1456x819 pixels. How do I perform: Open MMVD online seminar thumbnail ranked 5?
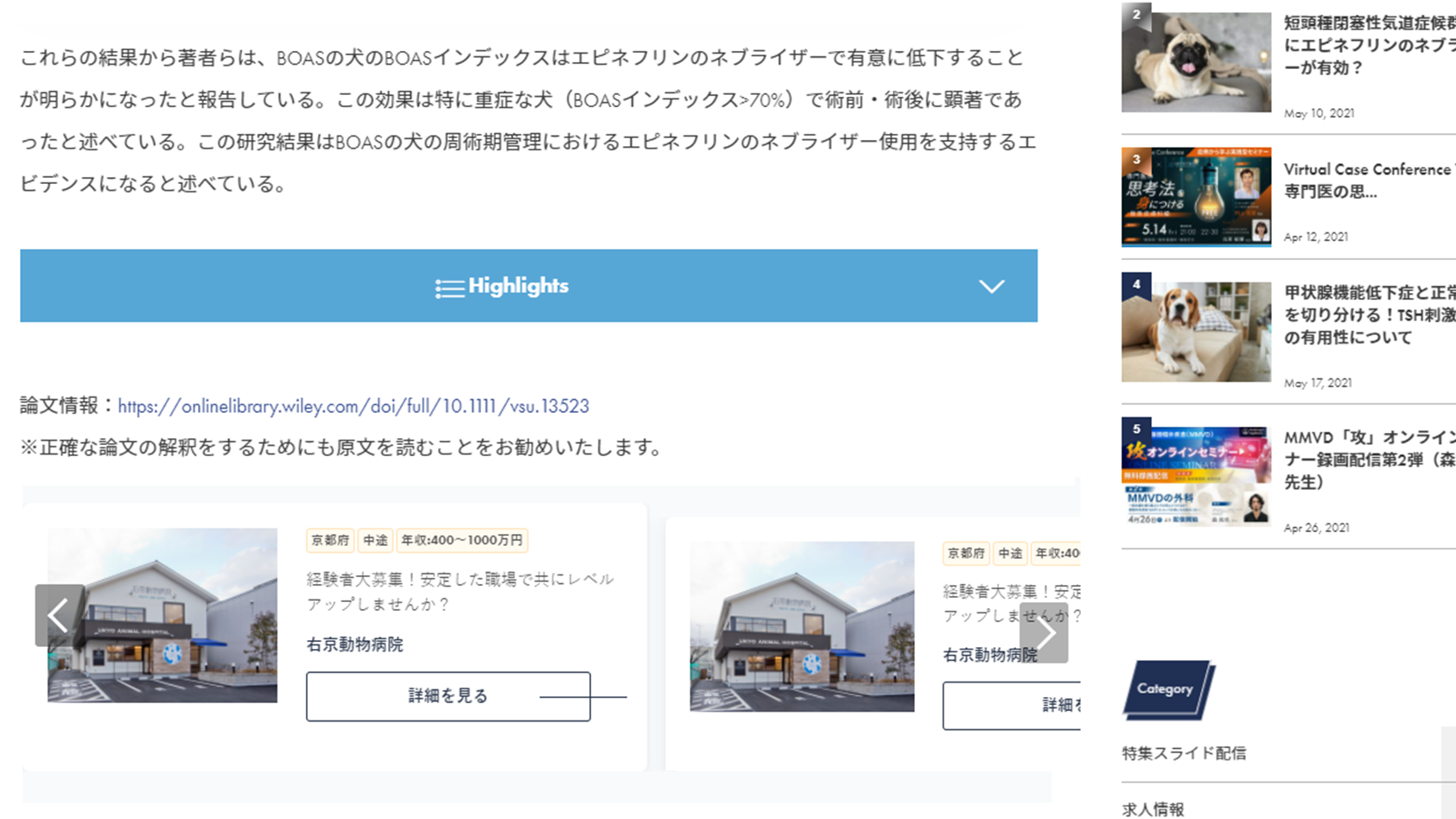[x=1196, y=474]
